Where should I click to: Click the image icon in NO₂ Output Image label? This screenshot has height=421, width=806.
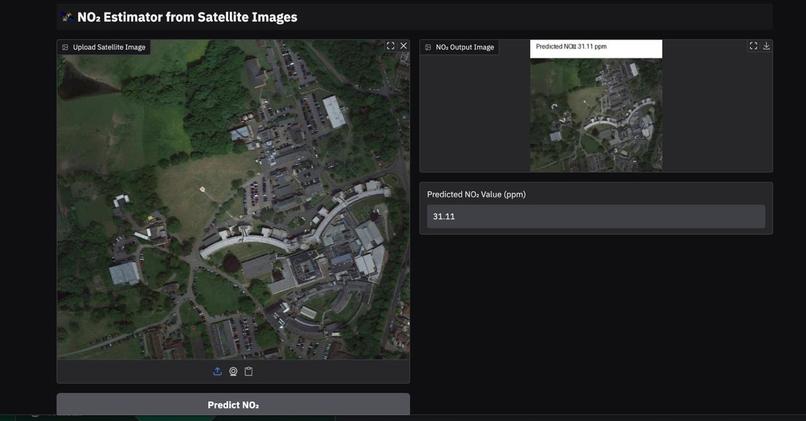click(x=428, y=47)
